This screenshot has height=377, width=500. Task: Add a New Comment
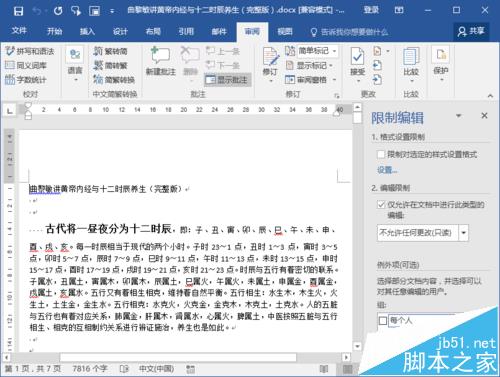tap(161, 61)
